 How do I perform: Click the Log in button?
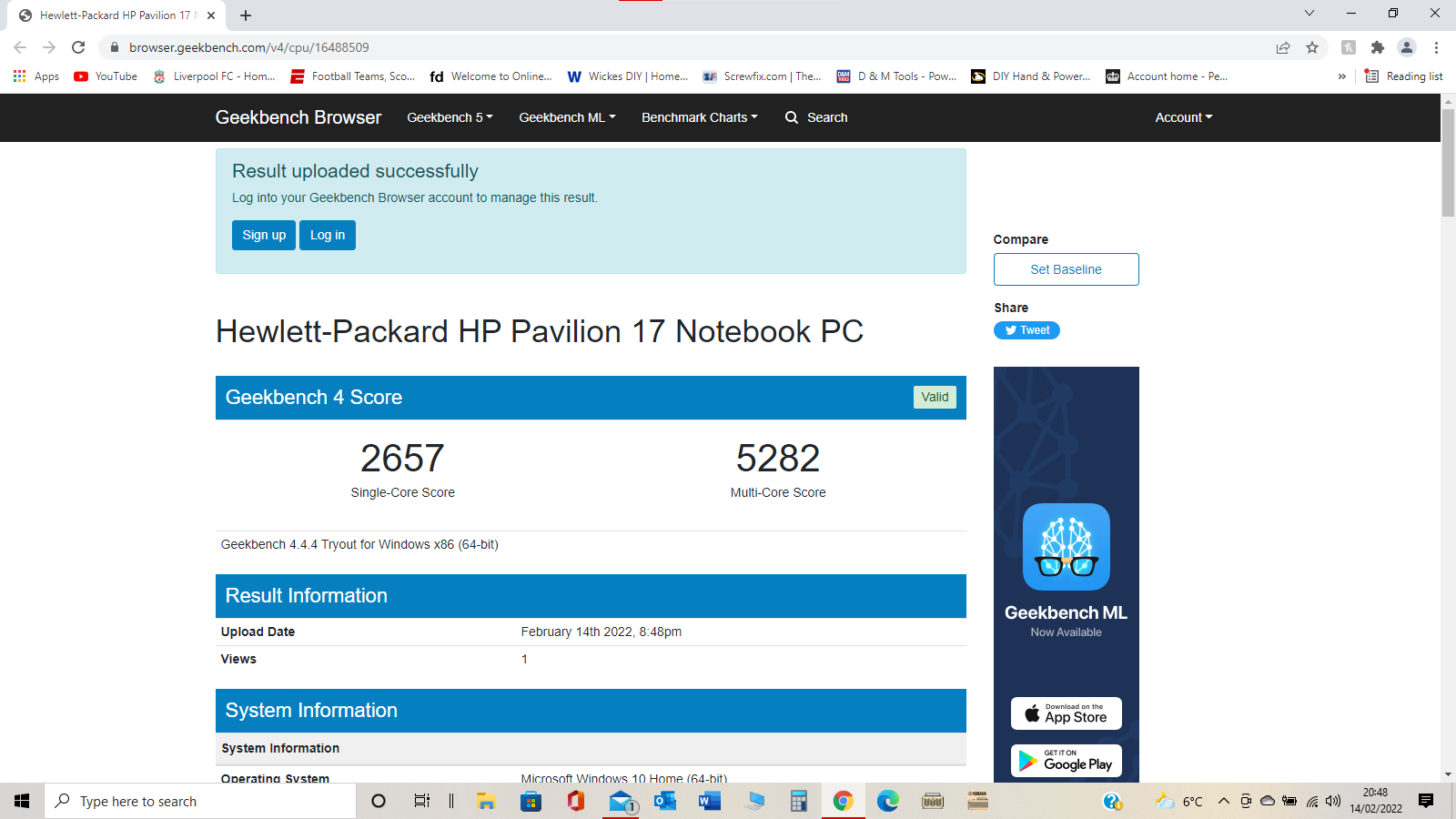coord(328,235)
